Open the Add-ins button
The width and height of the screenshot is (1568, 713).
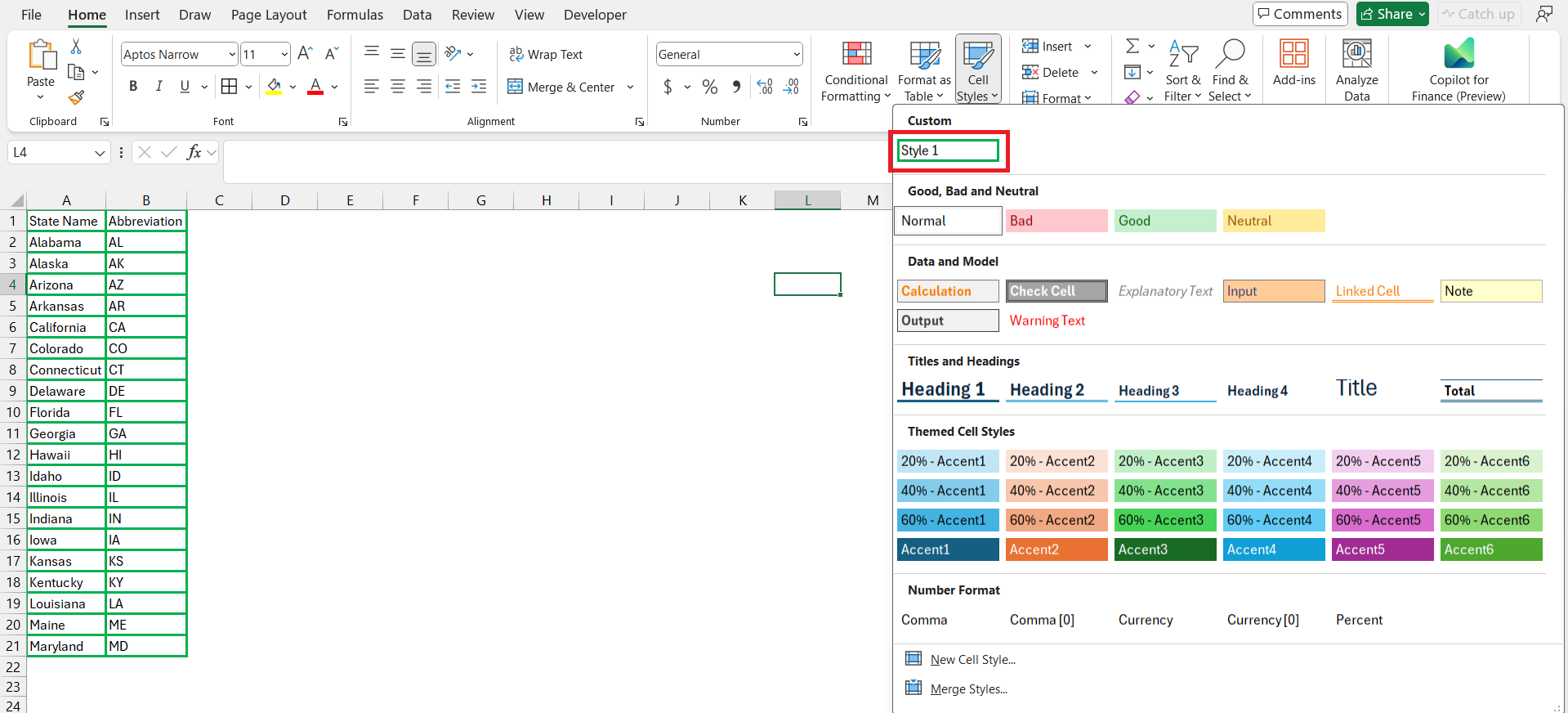(x=1294, y=63)
